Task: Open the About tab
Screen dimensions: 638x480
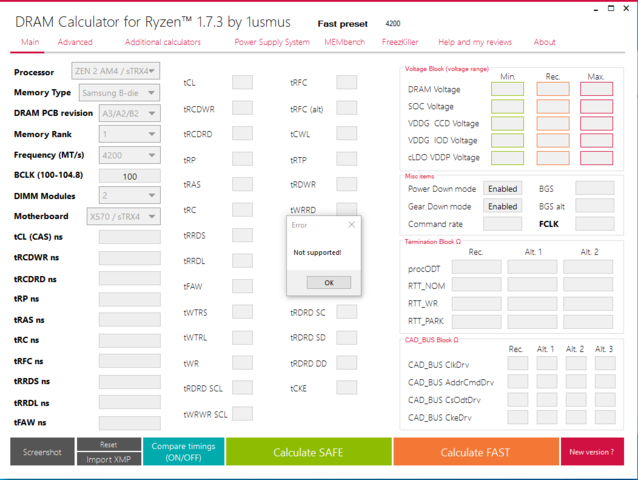Action: pyautogui.click(x=544, y=42)
